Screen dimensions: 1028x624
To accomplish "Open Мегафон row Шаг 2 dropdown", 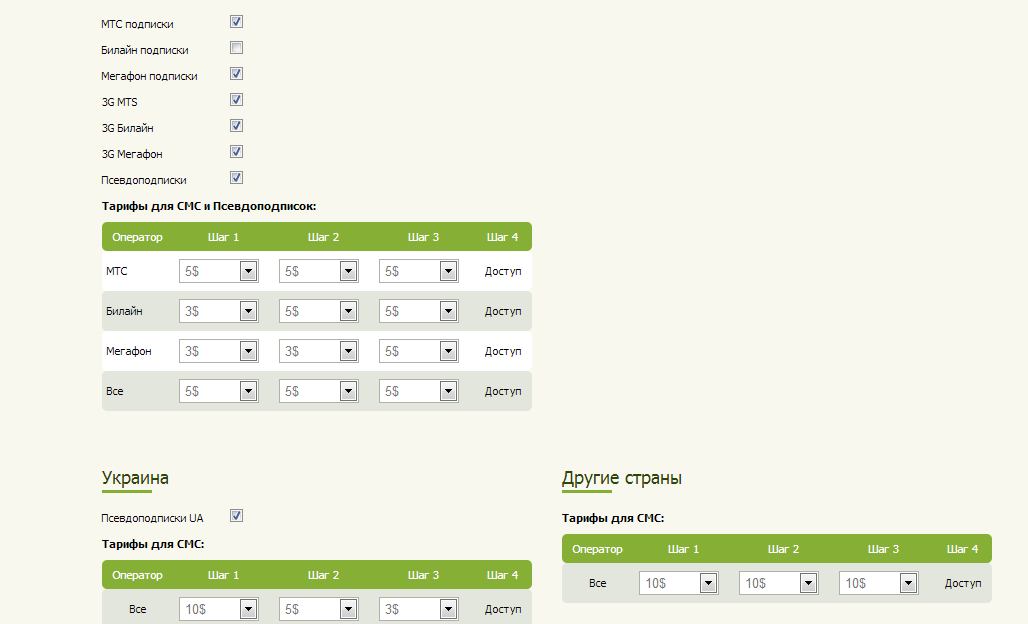I will 319,351.
